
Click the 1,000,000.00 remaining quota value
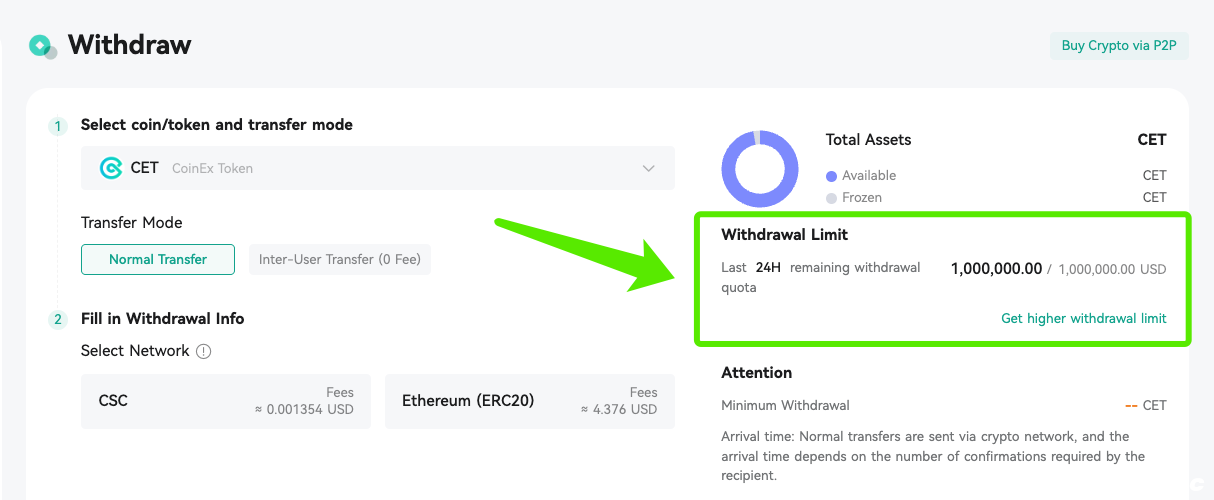[996, 269]
